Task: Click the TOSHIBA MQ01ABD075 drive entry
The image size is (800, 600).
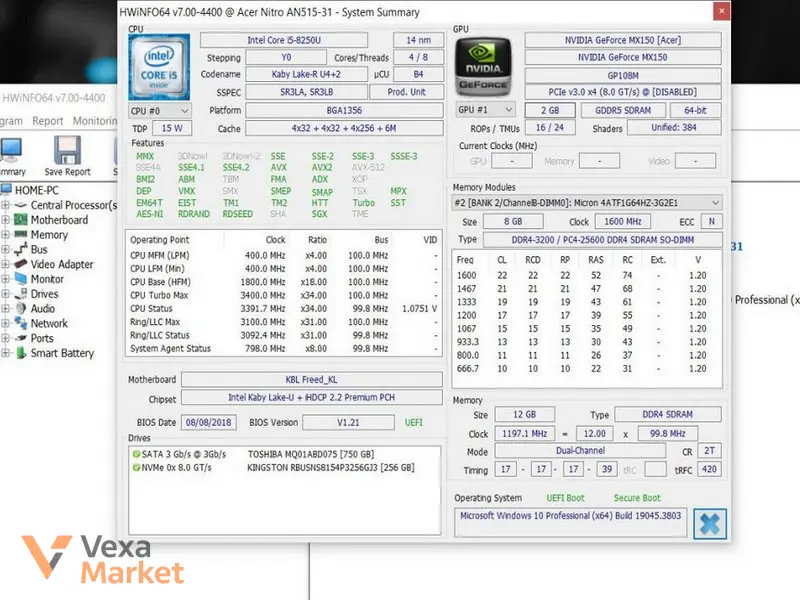Action: [x=311, y=454]
